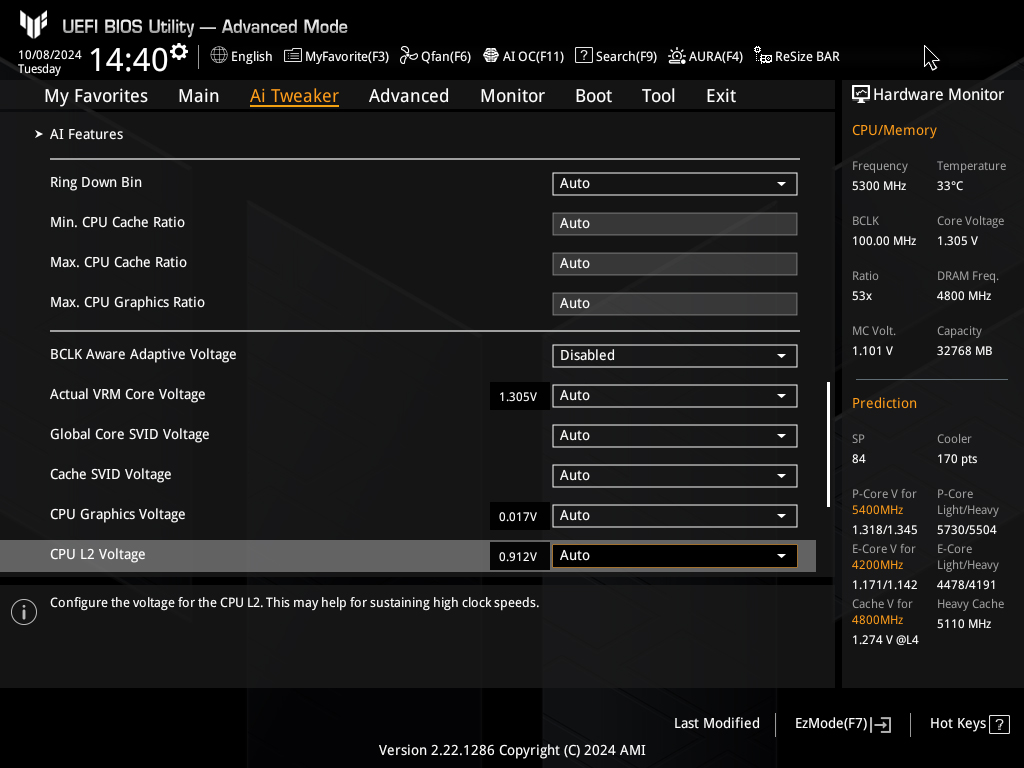Click the 1.305V VRM voltage readout
The image size is (1024, 768).
(x=519, y=396)
